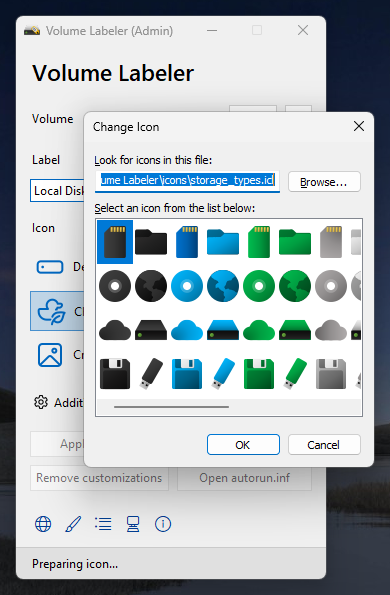Select the black hard drive icon
Screen dimensions: 390x595
(151, 330)
